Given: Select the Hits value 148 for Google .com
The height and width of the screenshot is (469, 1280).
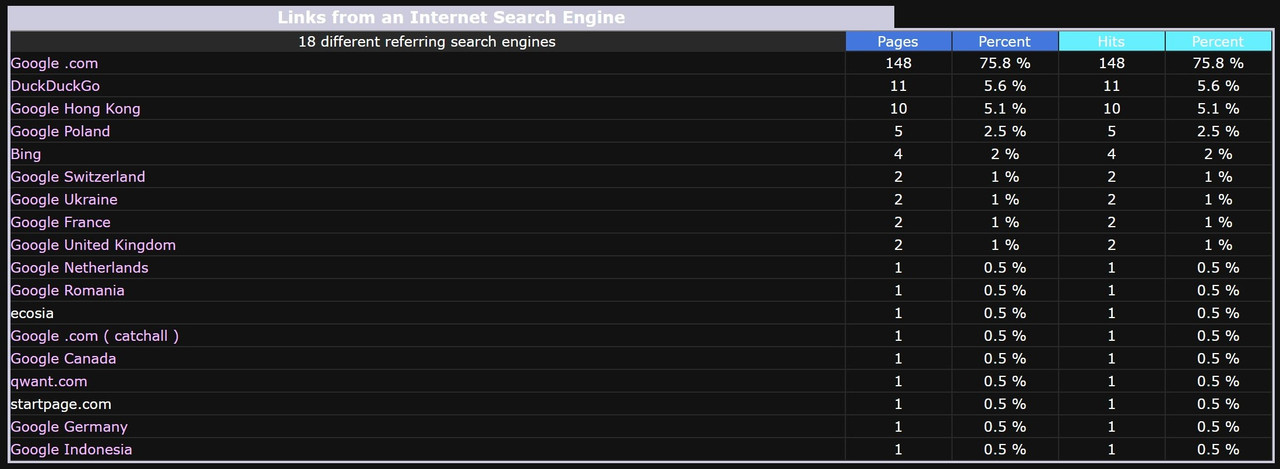Looking at the screenshot, I should 1112,63.
